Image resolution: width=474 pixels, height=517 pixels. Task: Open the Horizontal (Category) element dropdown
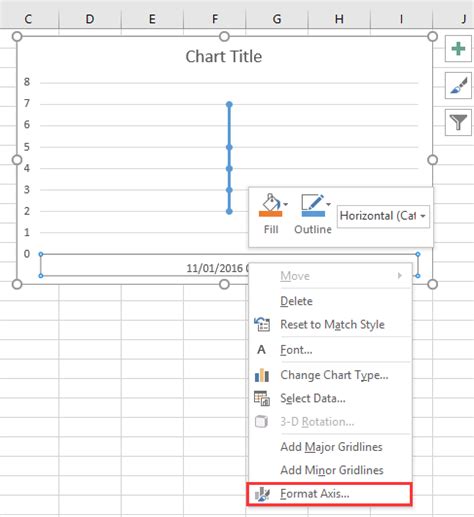tap(383, 216)
